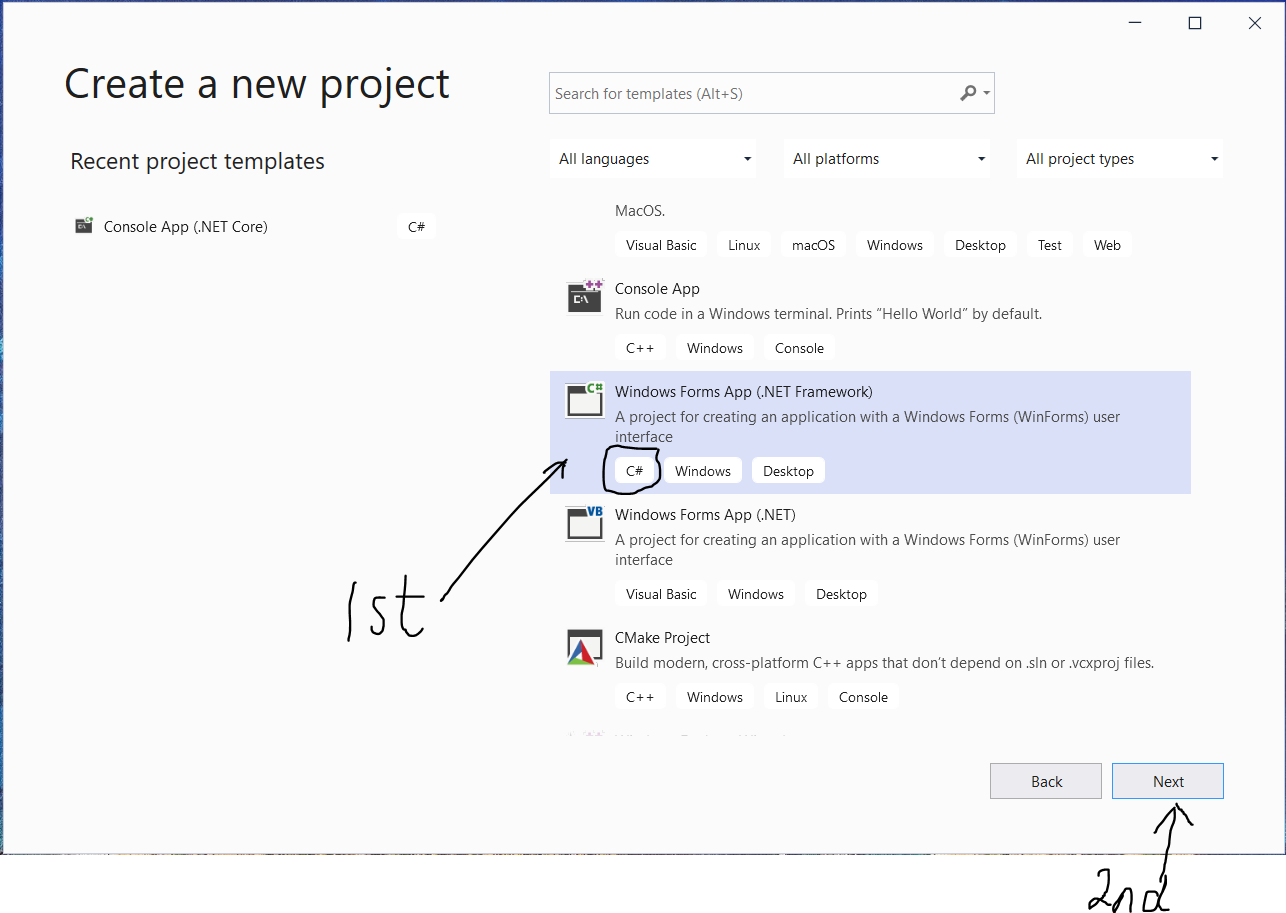Click the Console App description text
1286x913 pixels.
pos(829,314)
